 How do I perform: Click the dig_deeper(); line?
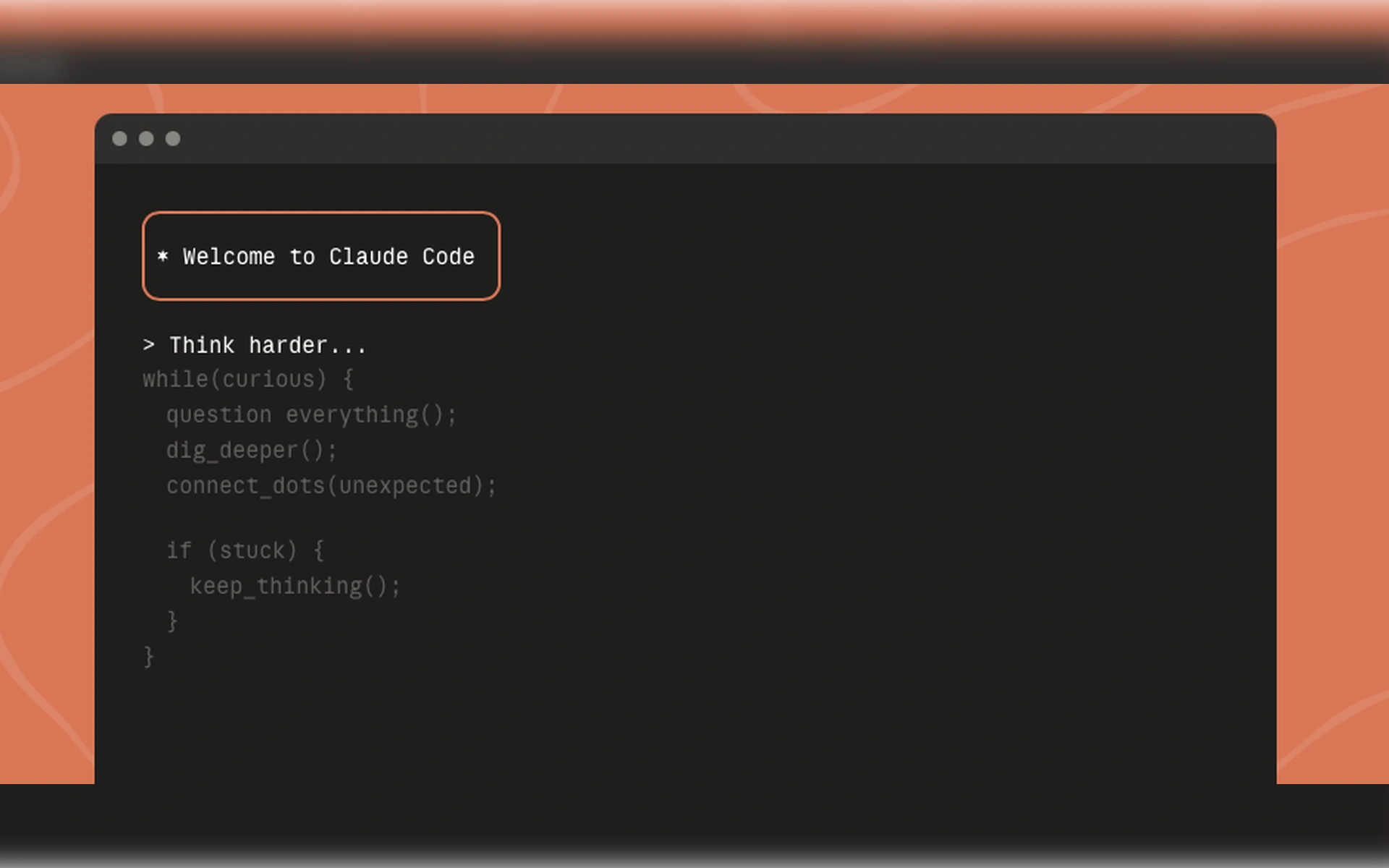pos(251,450)
